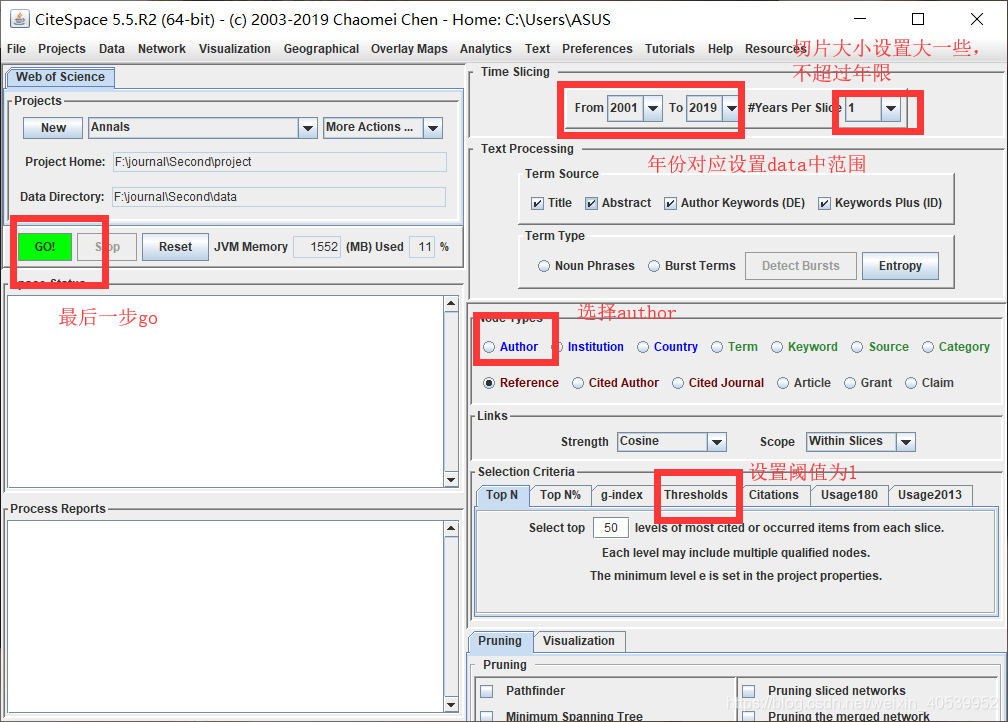
Task: Click the Select top 50 input field
Action: (x=610, y=528)
